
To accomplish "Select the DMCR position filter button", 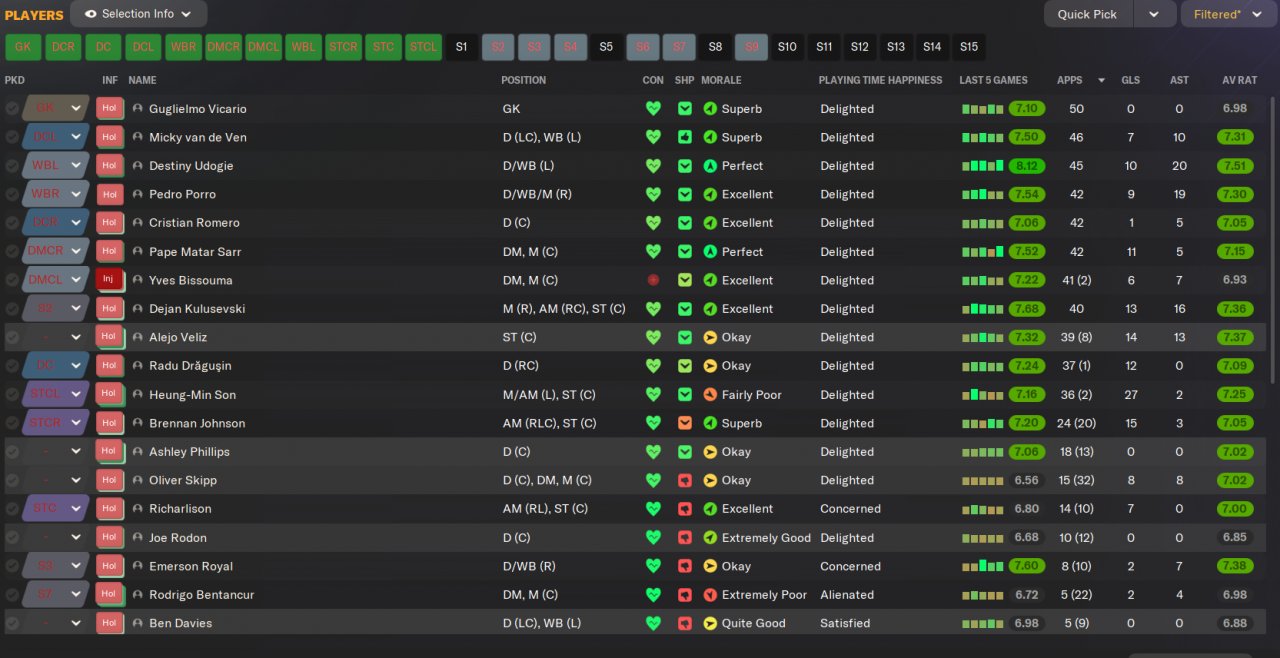I will tap(223, 47).
